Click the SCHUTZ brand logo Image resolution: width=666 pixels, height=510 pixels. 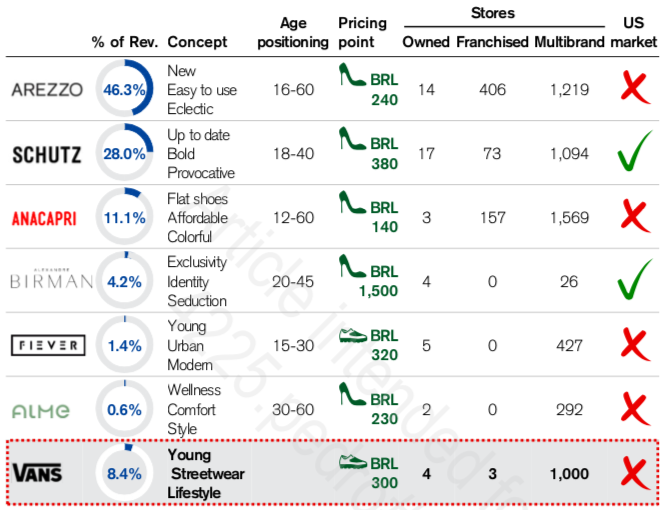pos(47,155)
